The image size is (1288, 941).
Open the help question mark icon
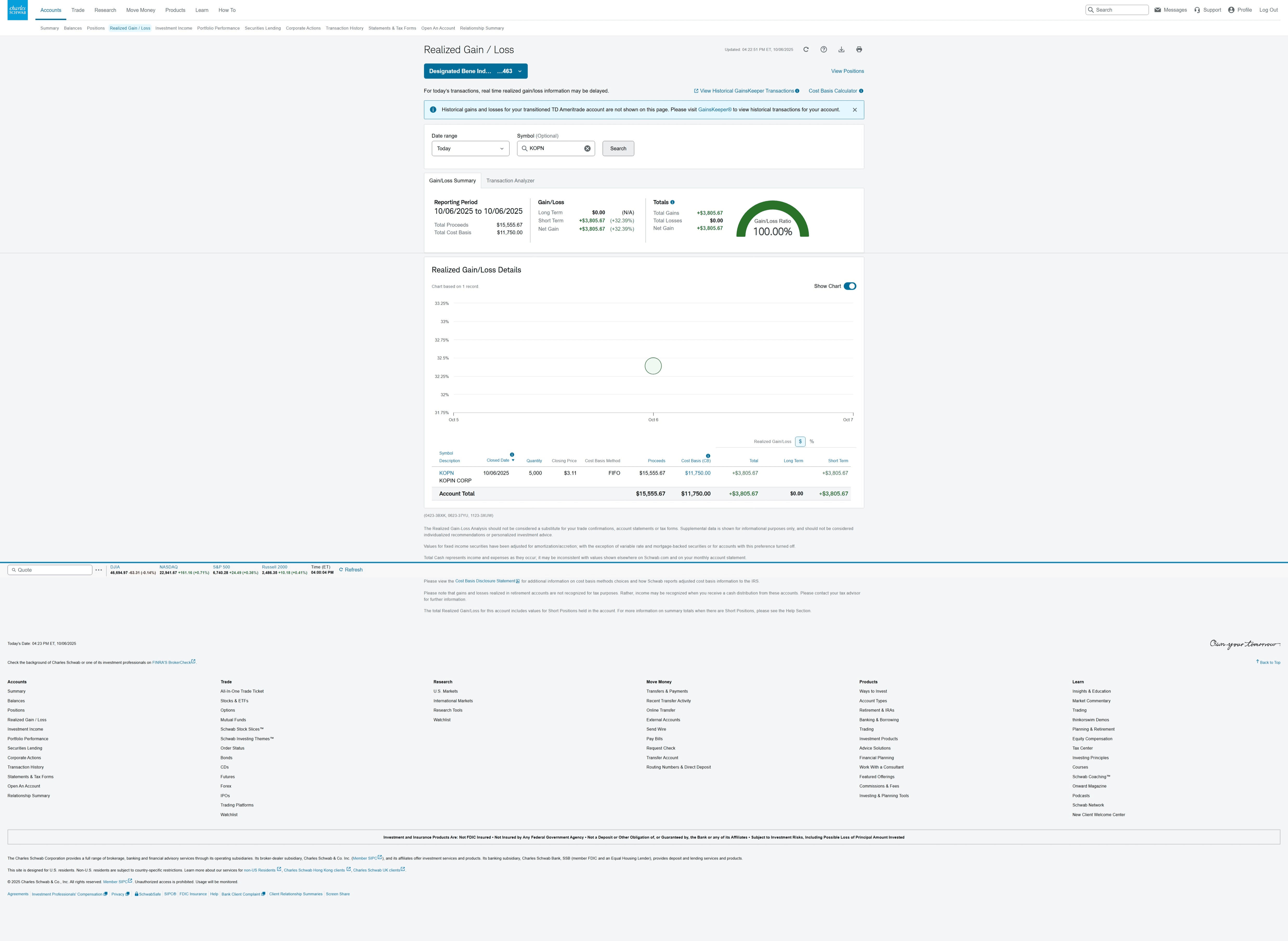pyautogui.click(x=823, y=50)
